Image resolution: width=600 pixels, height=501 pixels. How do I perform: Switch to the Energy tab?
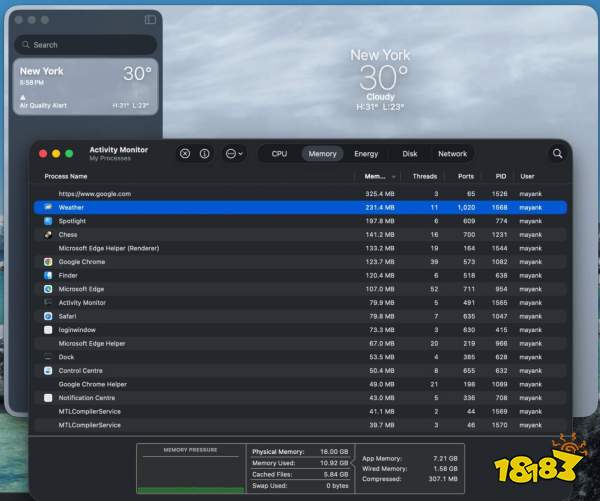pos(366,154)
